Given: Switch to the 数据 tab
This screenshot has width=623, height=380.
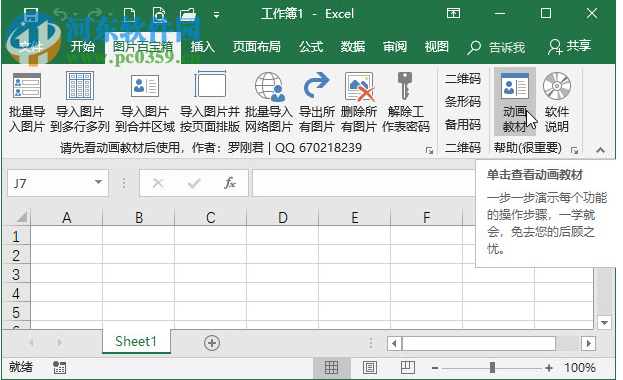Looking at the screenshot, I should 353,47.
